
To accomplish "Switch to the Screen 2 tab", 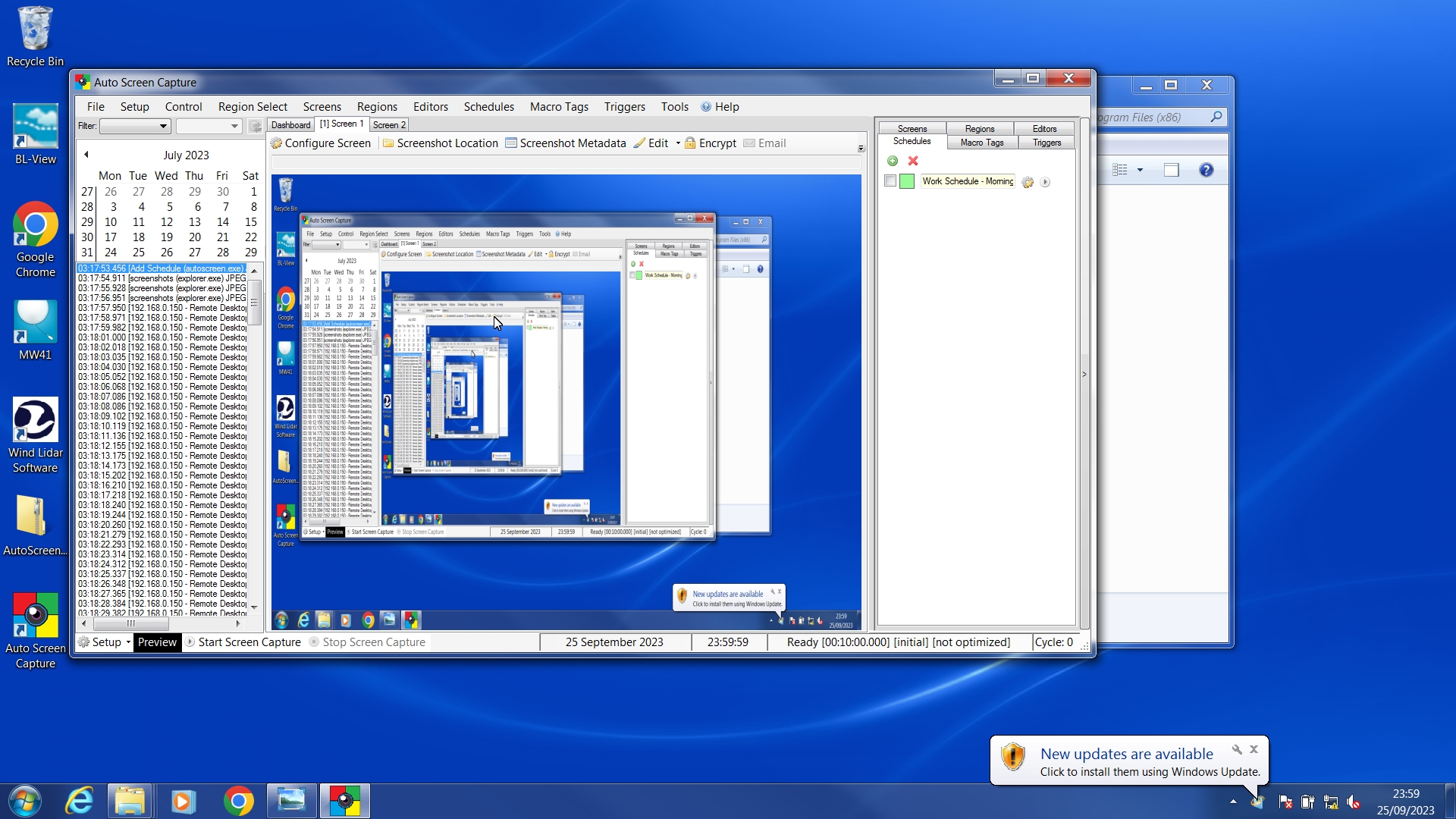I will 389,125.
